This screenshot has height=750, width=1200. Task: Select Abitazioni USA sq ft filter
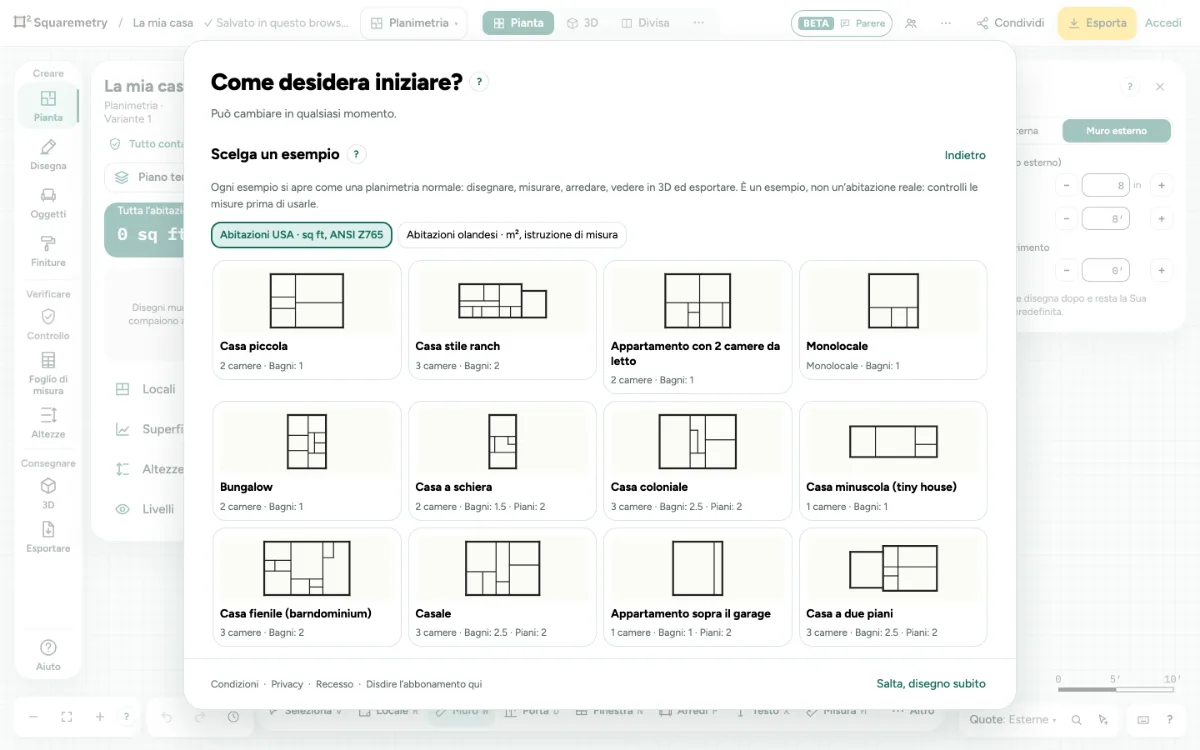click(301, 235)
